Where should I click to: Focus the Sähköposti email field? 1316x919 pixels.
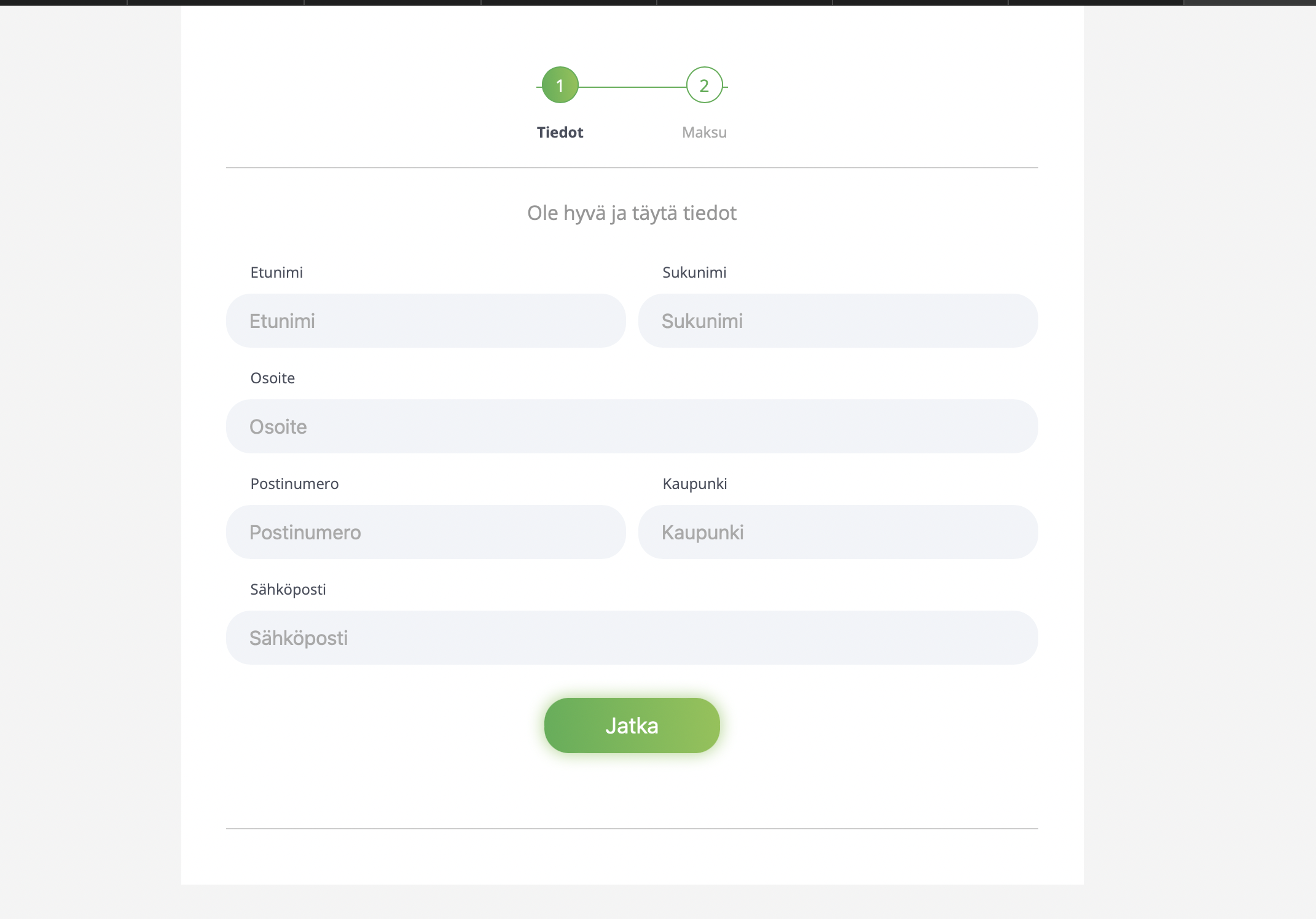(632, 638)
